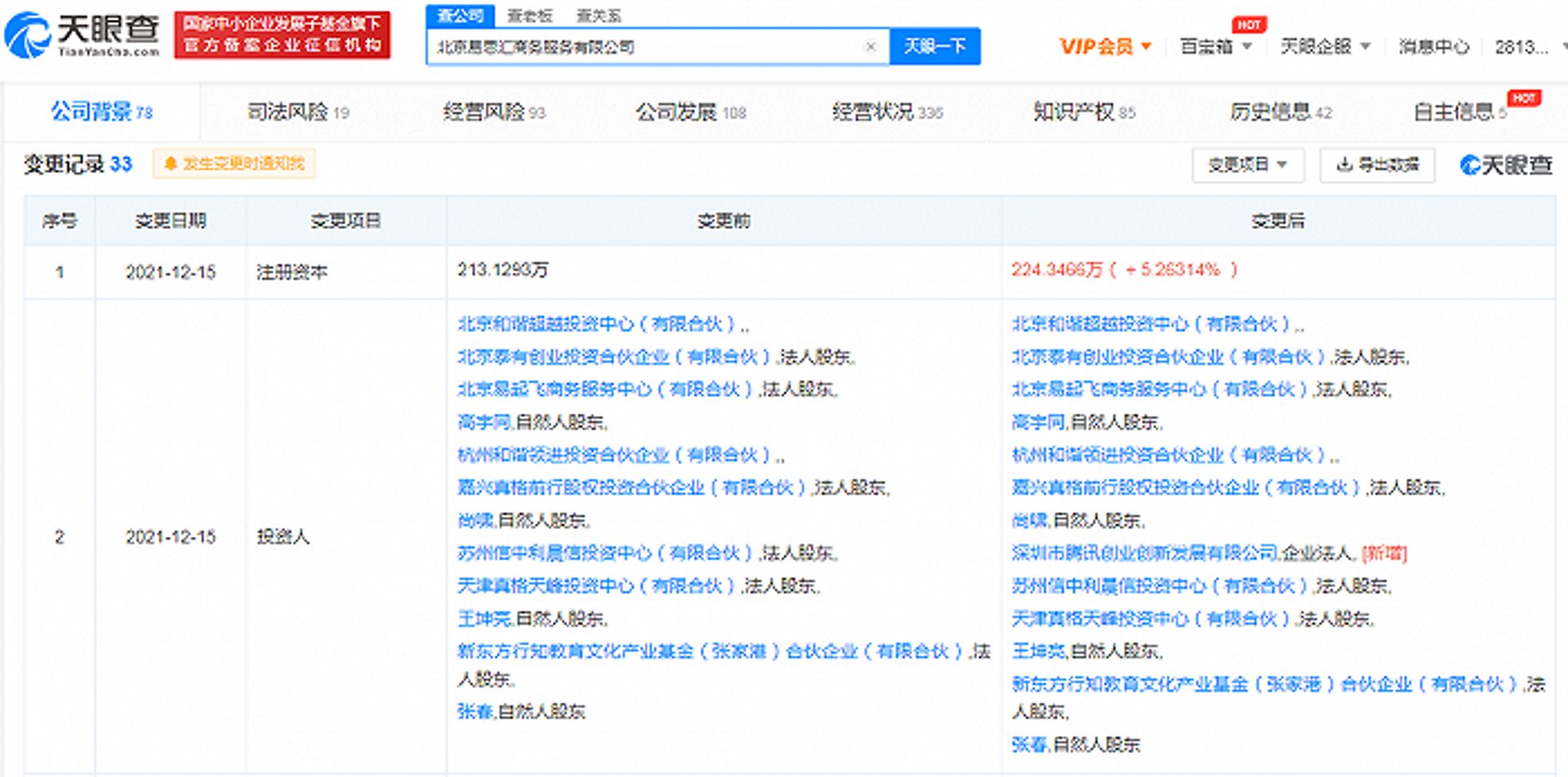Switch to 知识产权 tab
1568x777 pixels.
pyautogui.click(x=1084, y=112)
